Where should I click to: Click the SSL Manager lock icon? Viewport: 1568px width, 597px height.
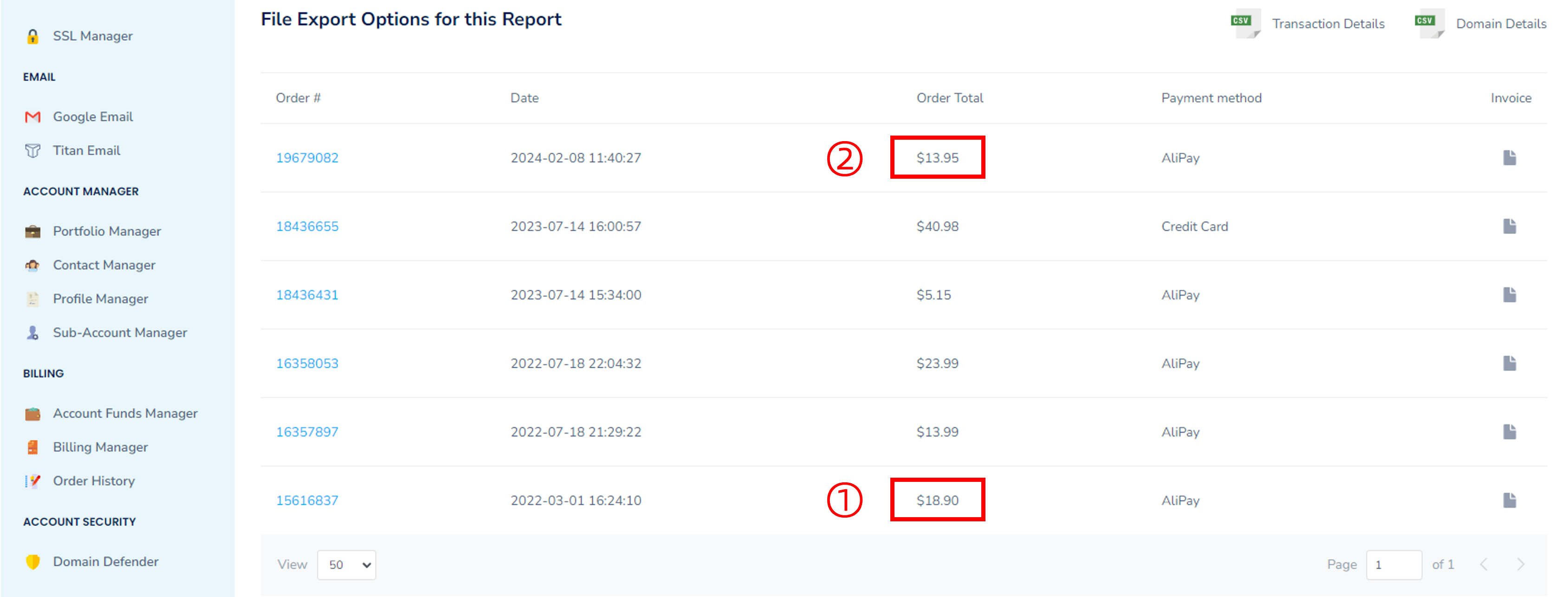pos(33,37)
